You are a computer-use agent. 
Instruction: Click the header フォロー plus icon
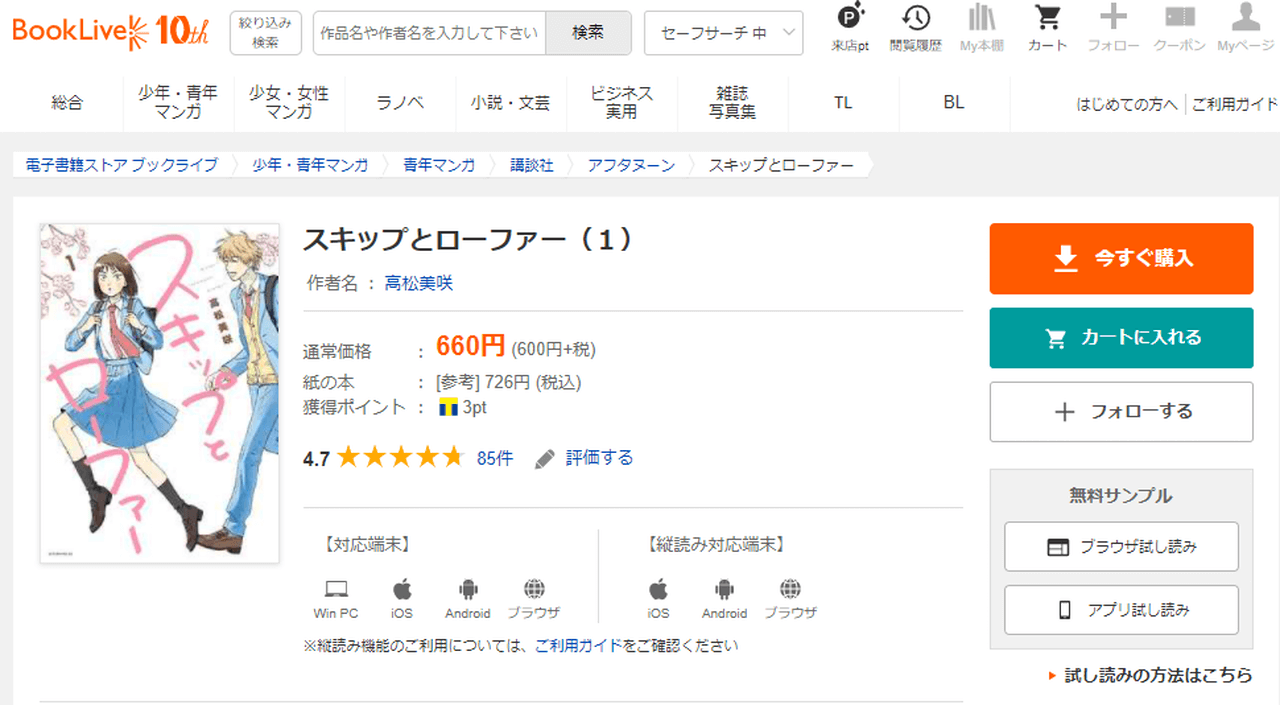[x=1113, y=19]
